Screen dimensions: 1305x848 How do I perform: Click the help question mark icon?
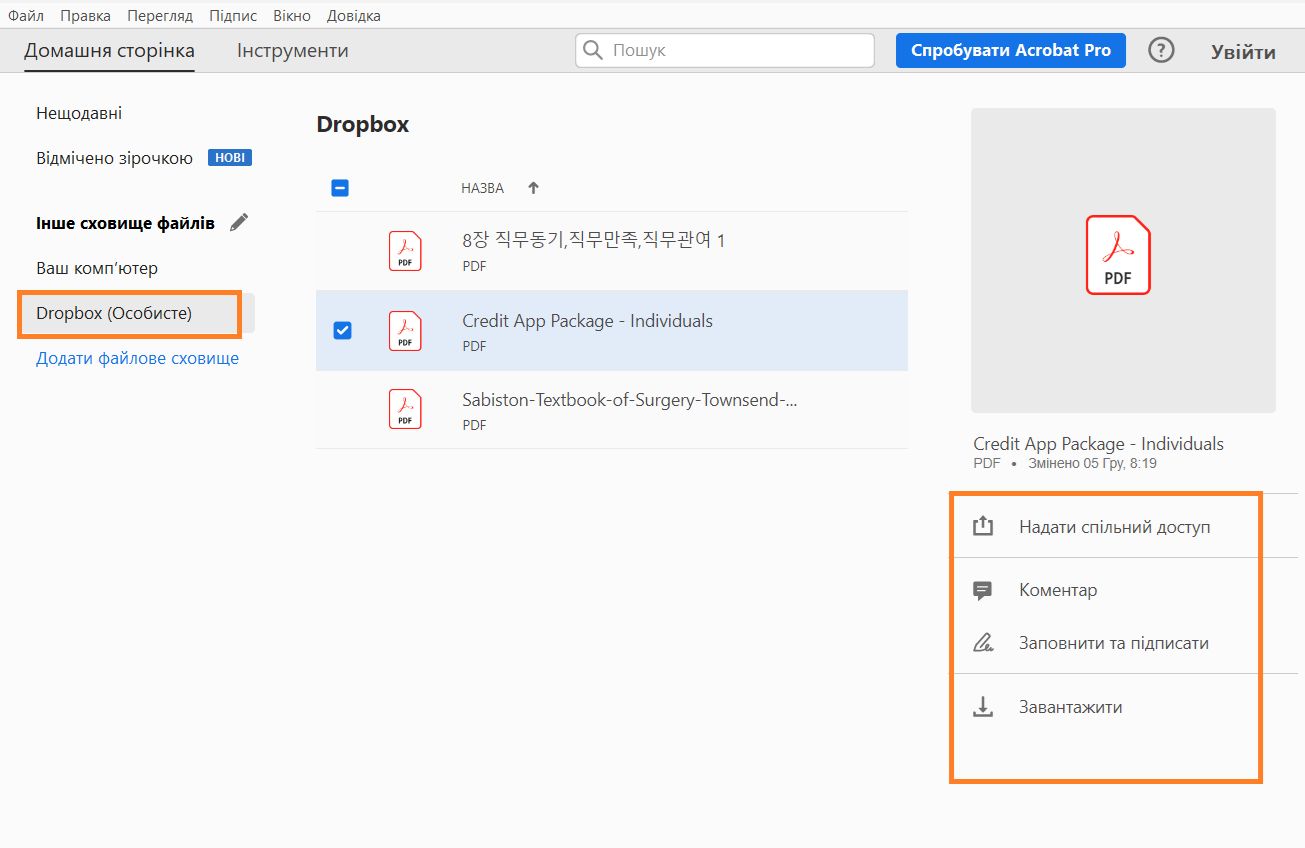1160,51
